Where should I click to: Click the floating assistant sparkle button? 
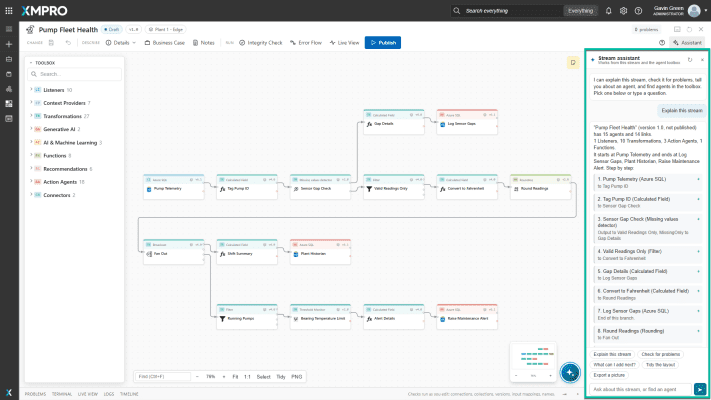[570, 373]
